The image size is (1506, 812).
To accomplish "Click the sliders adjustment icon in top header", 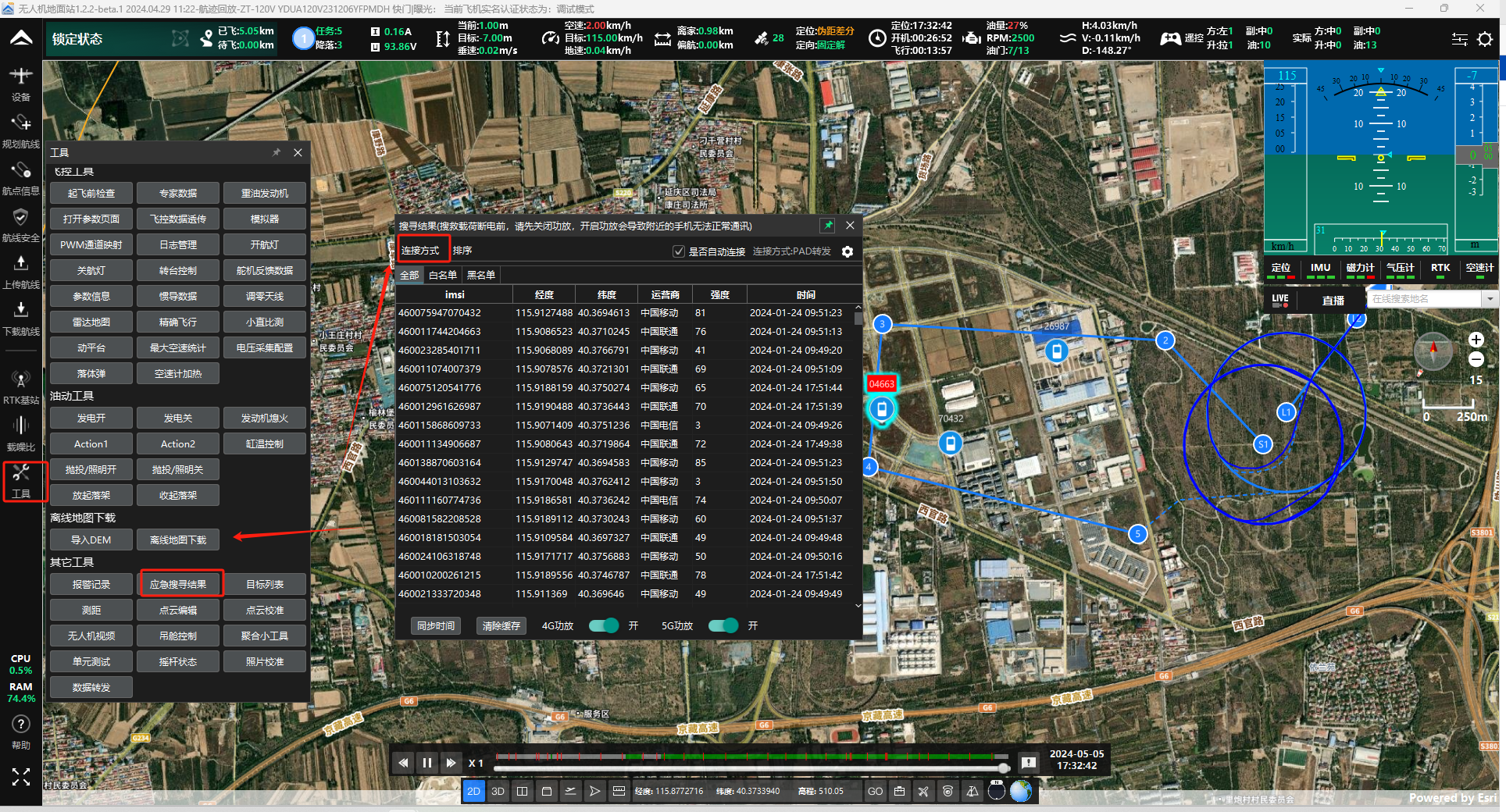I will coord(1459,39).
